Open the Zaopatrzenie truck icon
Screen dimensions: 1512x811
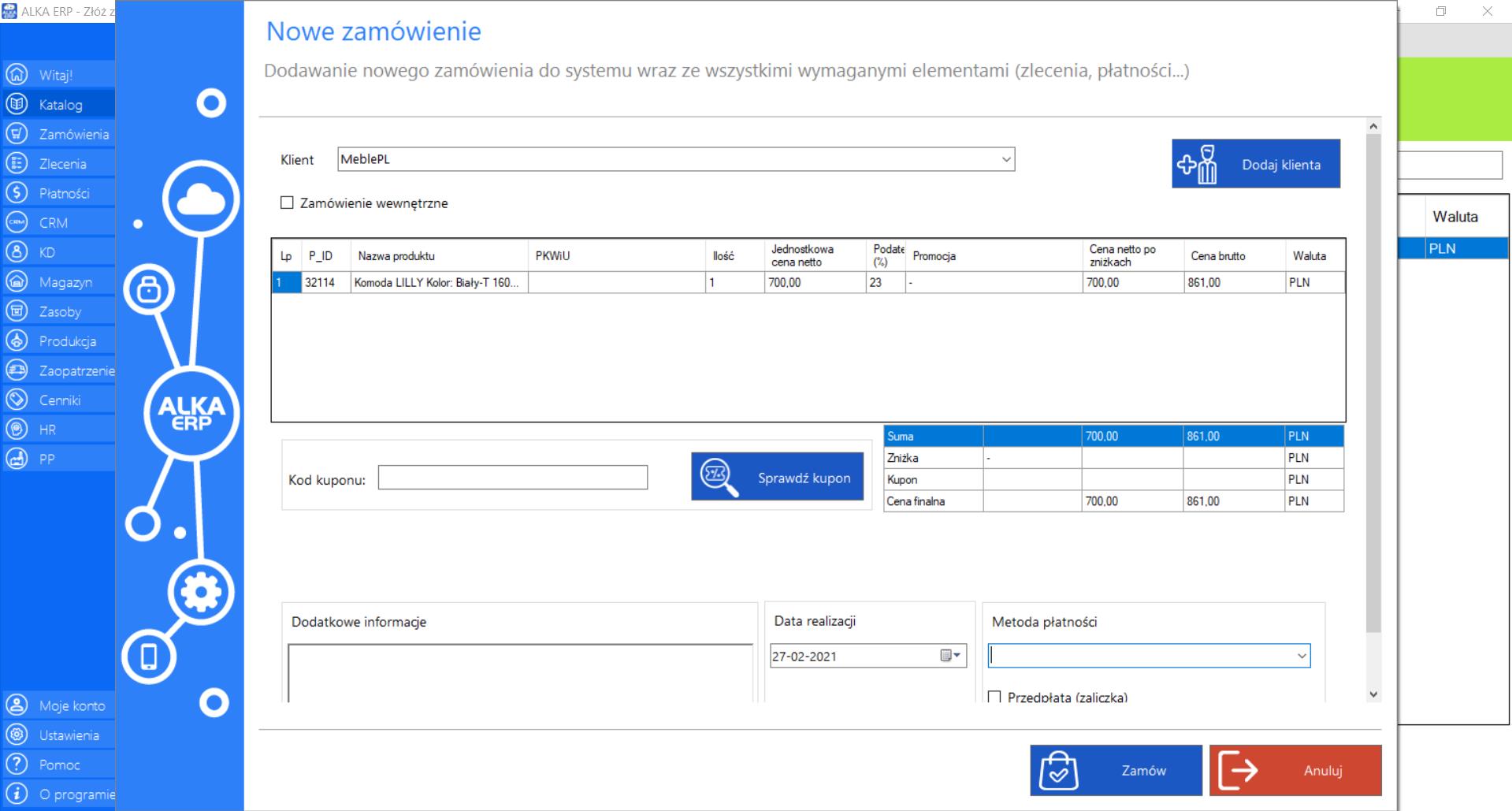point(17,370)
